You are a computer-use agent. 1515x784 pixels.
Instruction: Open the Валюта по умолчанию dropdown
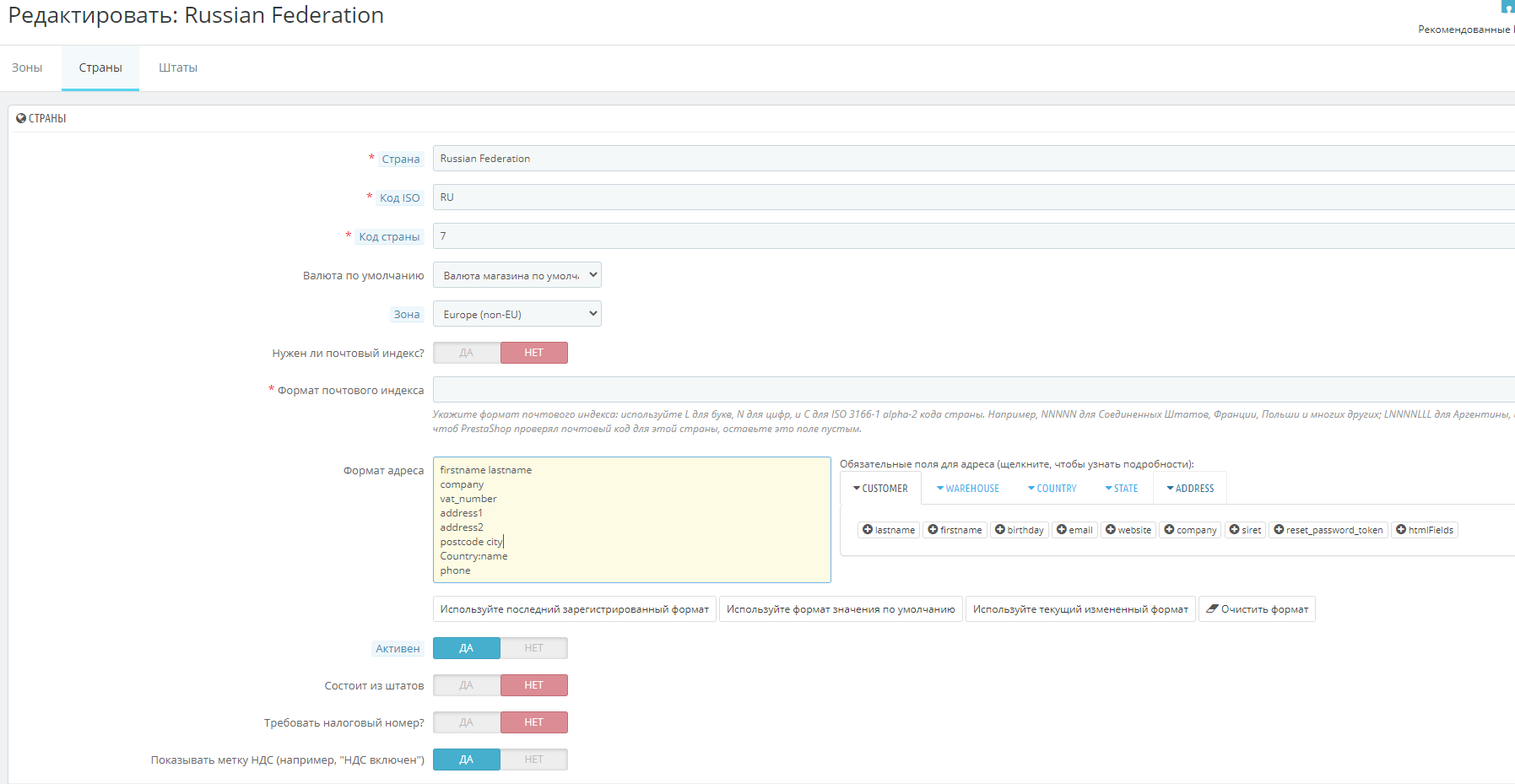517,275
